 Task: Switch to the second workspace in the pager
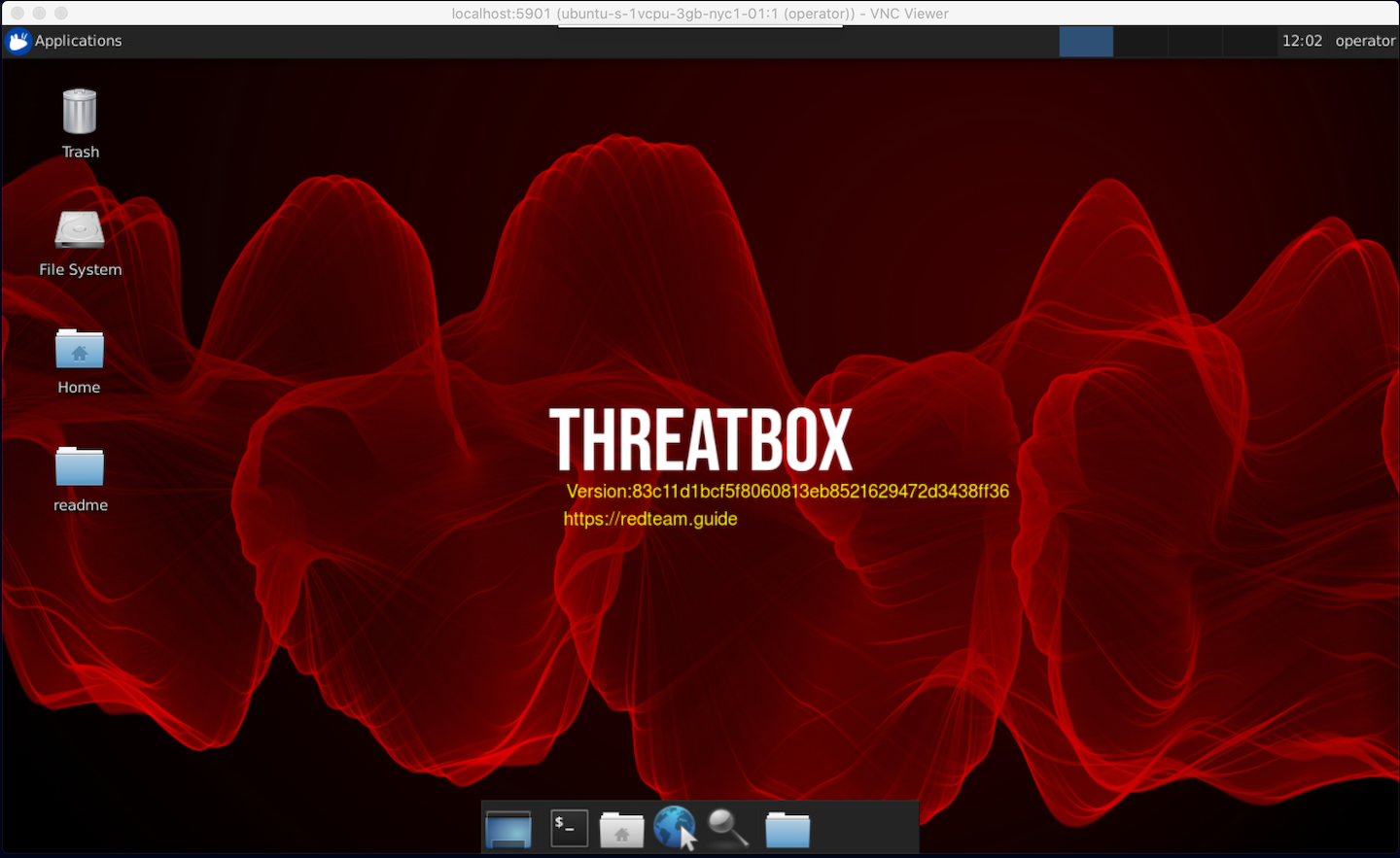click(1141, 41)
